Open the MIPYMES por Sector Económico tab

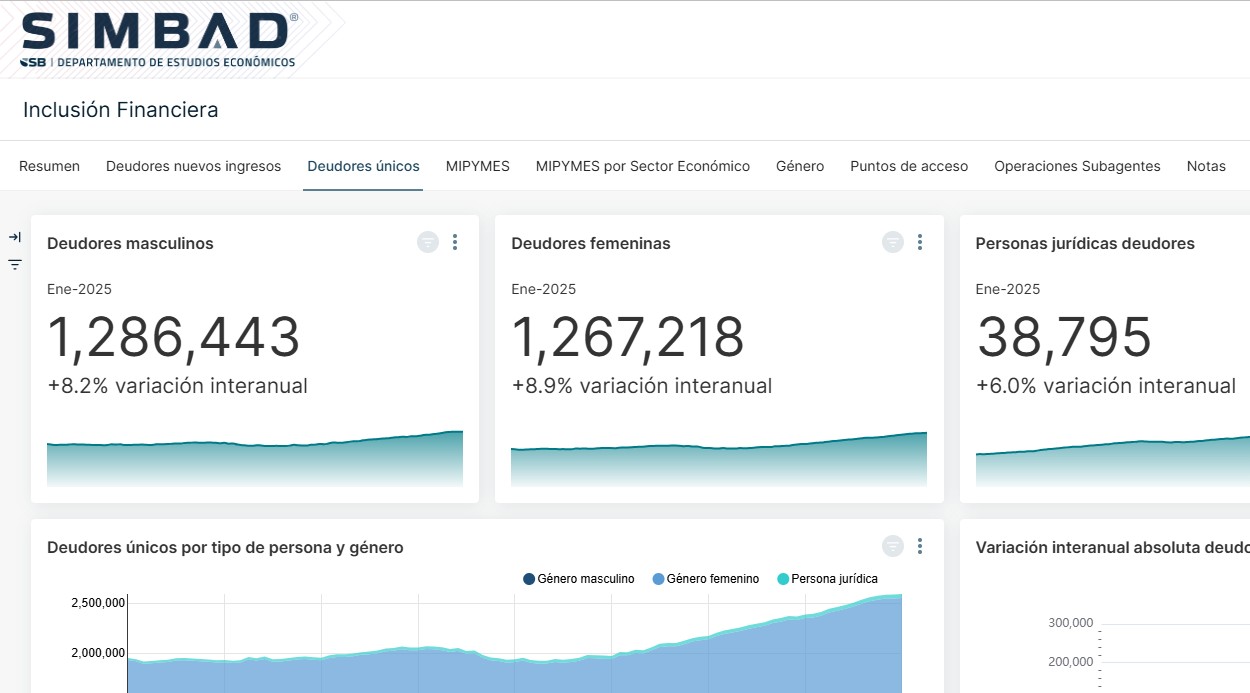(642, 166)
